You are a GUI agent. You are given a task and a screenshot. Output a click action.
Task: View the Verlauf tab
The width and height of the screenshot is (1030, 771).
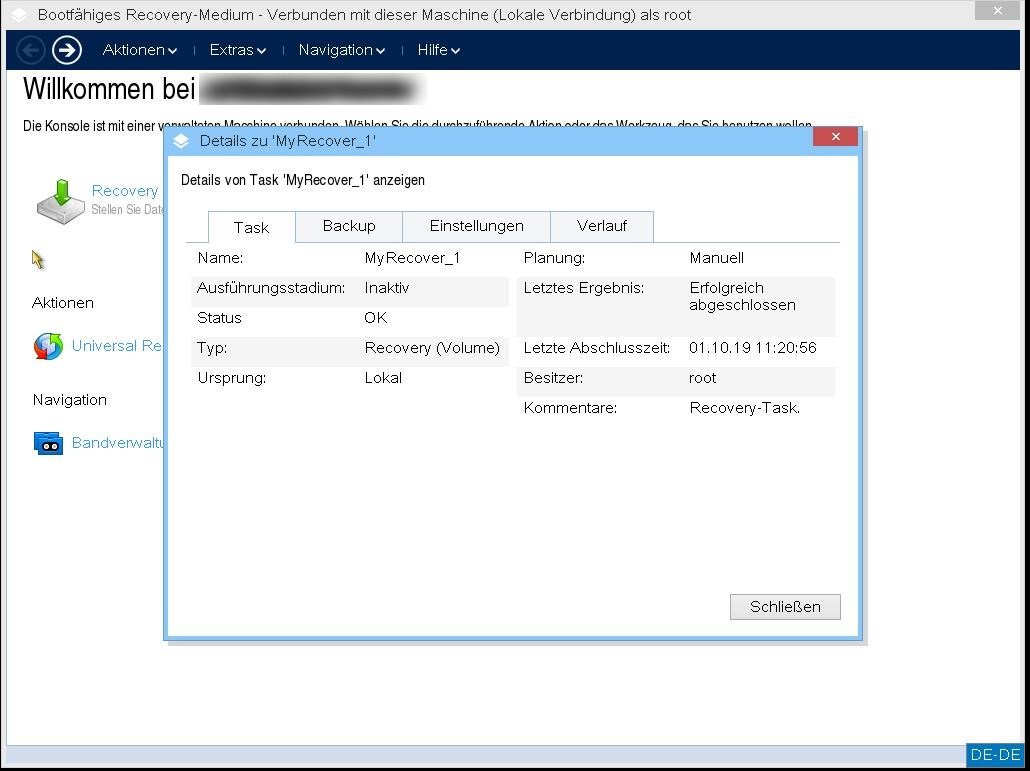(602, 226)
